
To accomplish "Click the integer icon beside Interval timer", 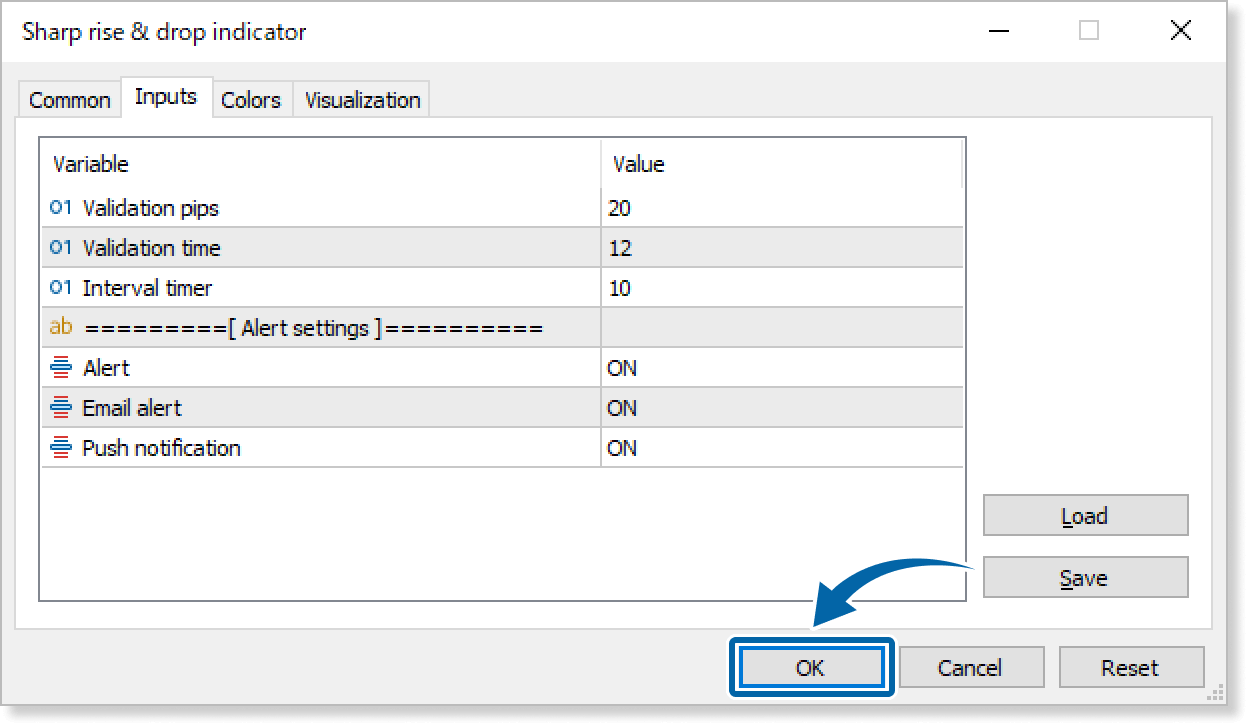I will (x=61, y=288).
